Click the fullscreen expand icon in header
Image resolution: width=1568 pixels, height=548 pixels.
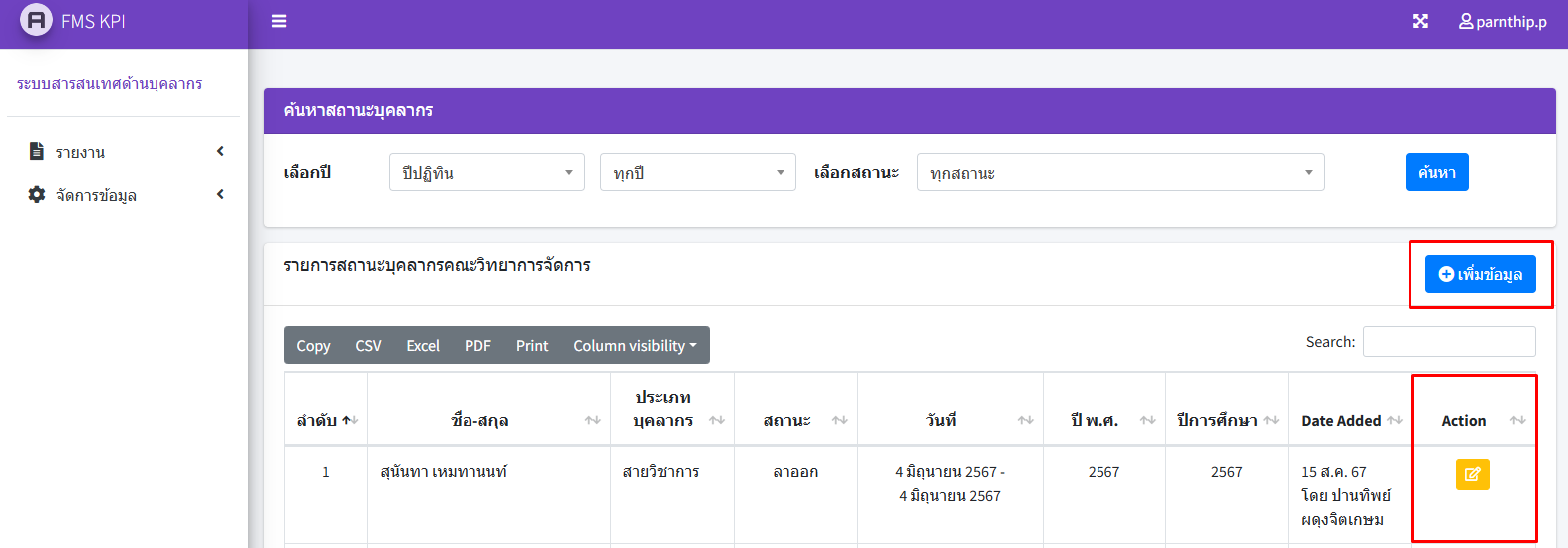pos(1420,21)
